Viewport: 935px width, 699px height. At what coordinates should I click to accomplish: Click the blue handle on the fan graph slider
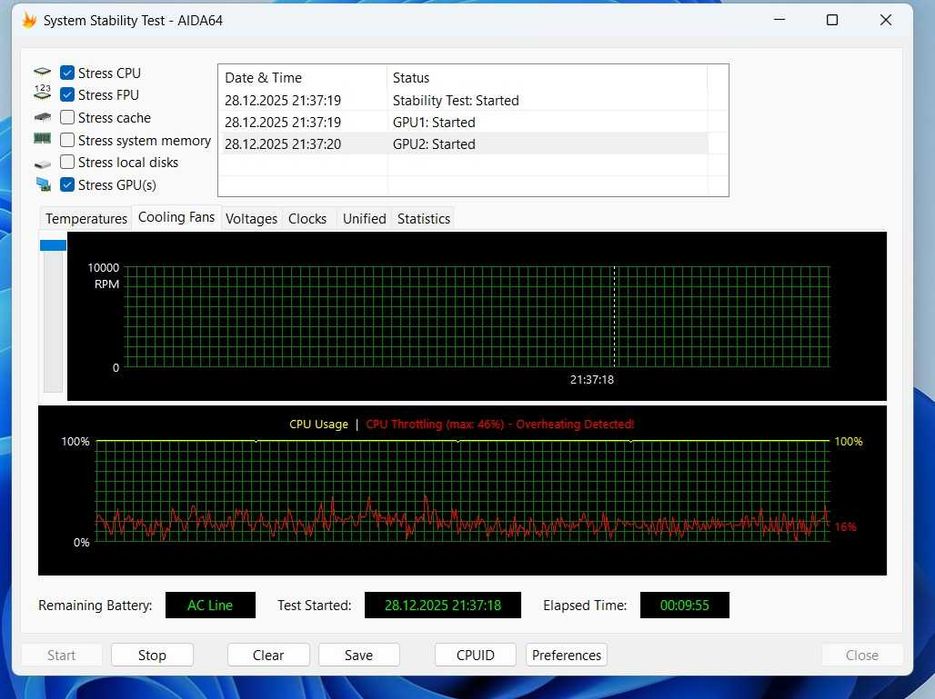click(53, 245)
